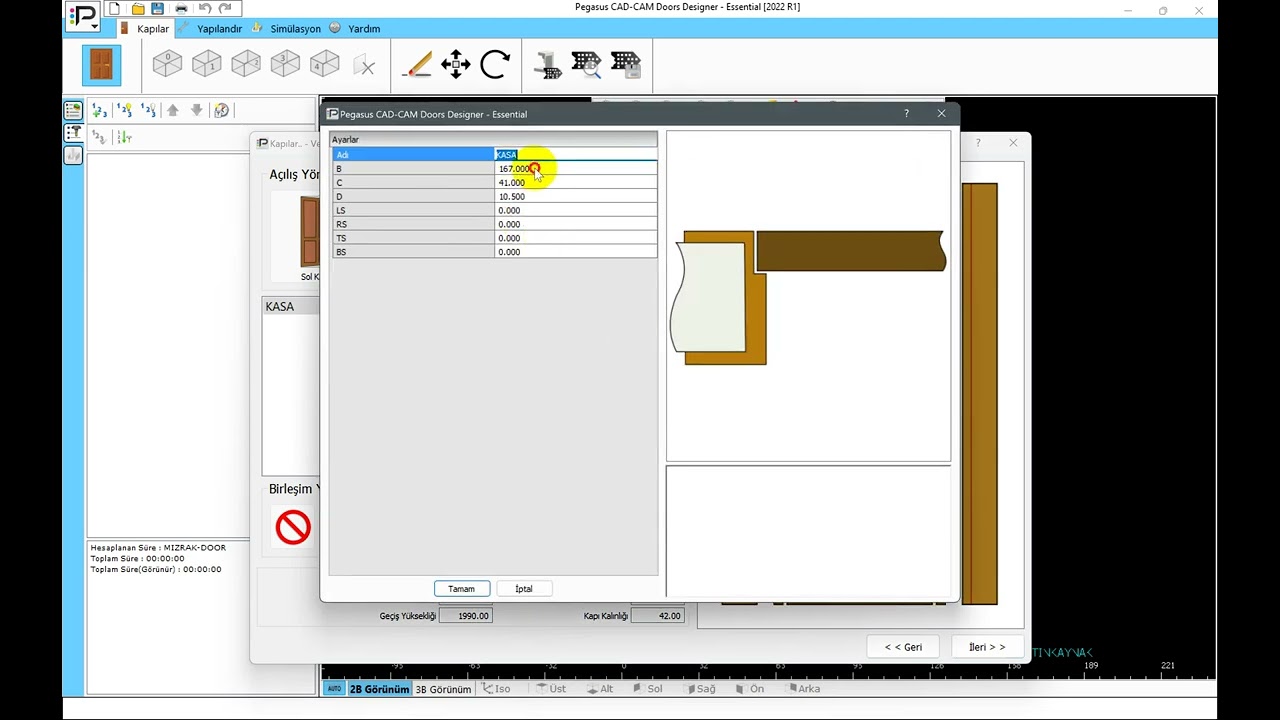The height and width of the screenshot is (720, 1280).
Task: Click the << Geri button in wizard
Action: (x=903, y=647)
